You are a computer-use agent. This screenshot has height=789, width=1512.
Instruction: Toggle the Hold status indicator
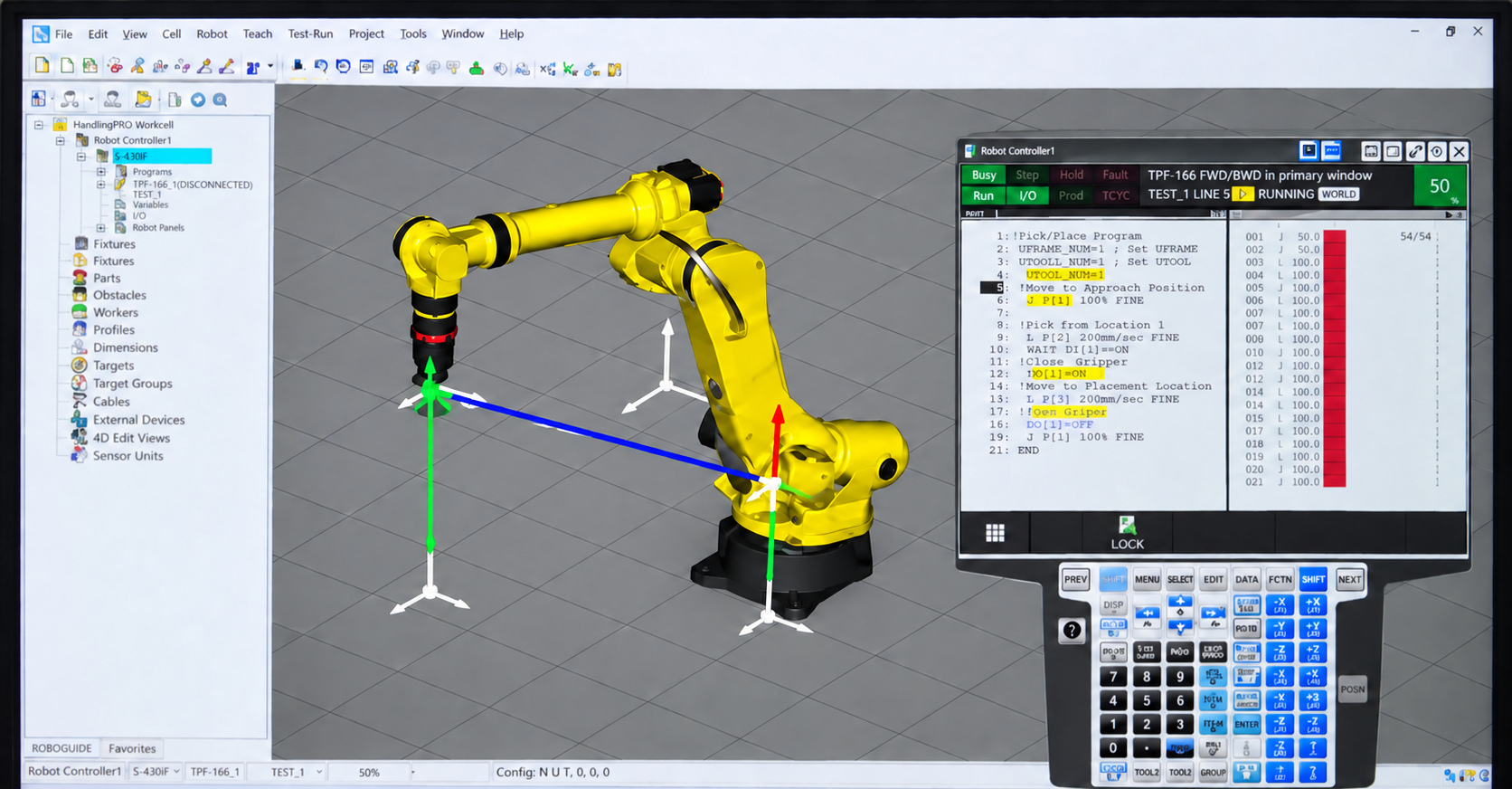tap(1072, 175)
